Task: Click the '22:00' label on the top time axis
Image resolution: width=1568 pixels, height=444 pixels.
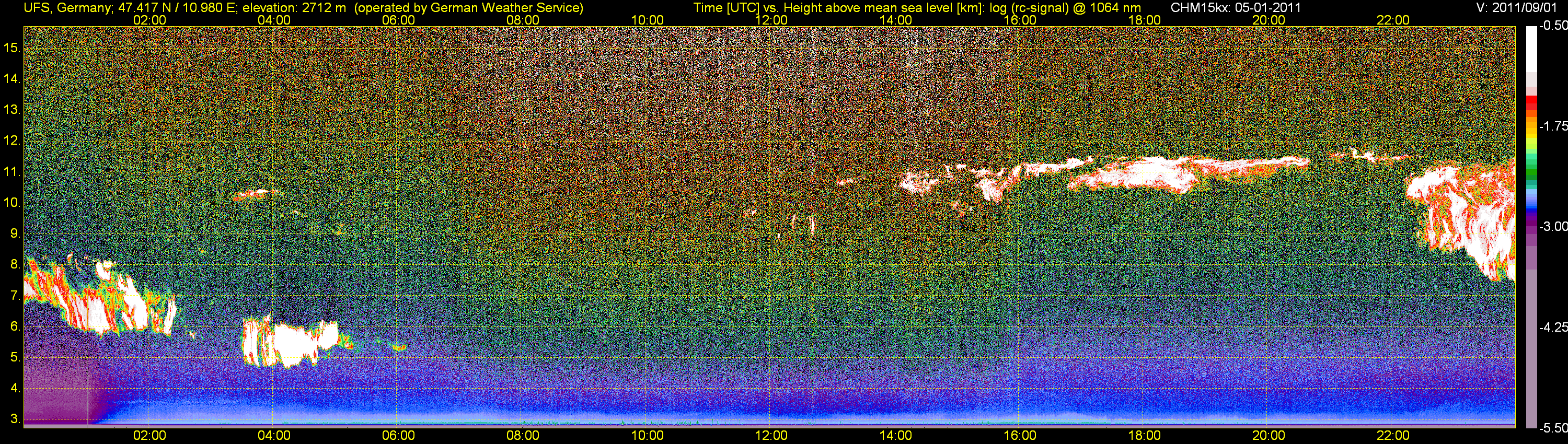Action: click(1393, 20)
